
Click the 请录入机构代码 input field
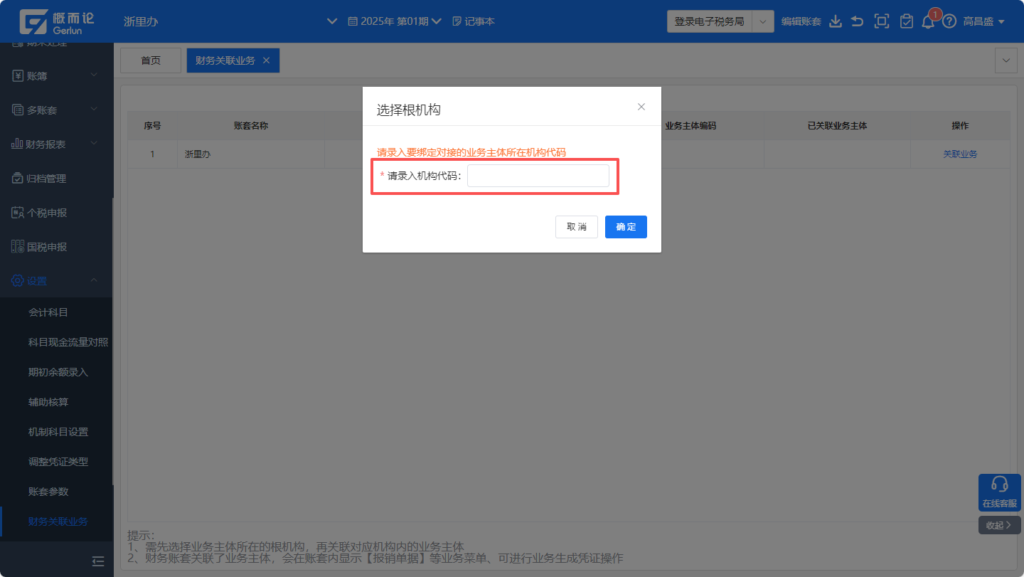coord(538,176)
